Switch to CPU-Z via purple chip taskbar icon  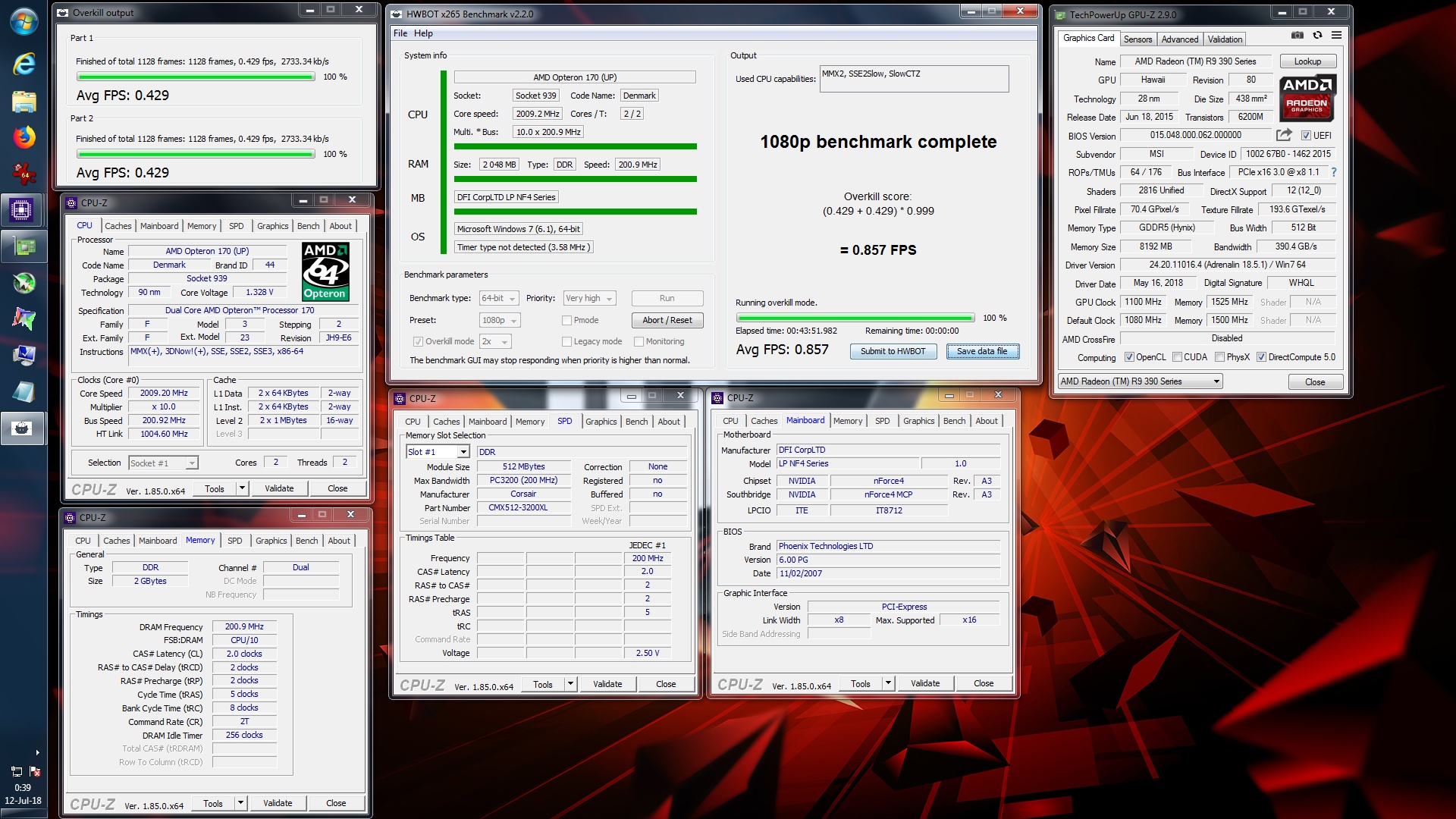tap(21, 210)
